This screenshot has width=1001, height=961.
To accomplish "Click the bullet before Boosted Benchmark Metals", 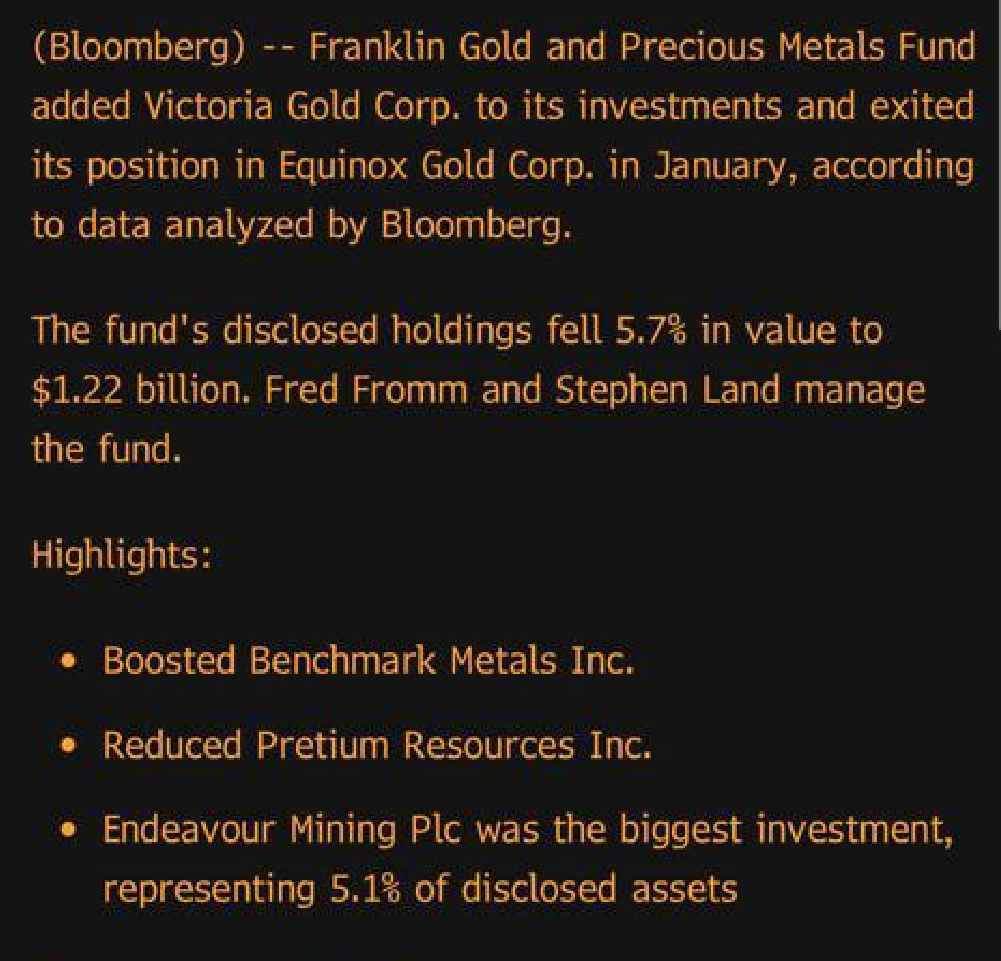I will tap(69, 661).
